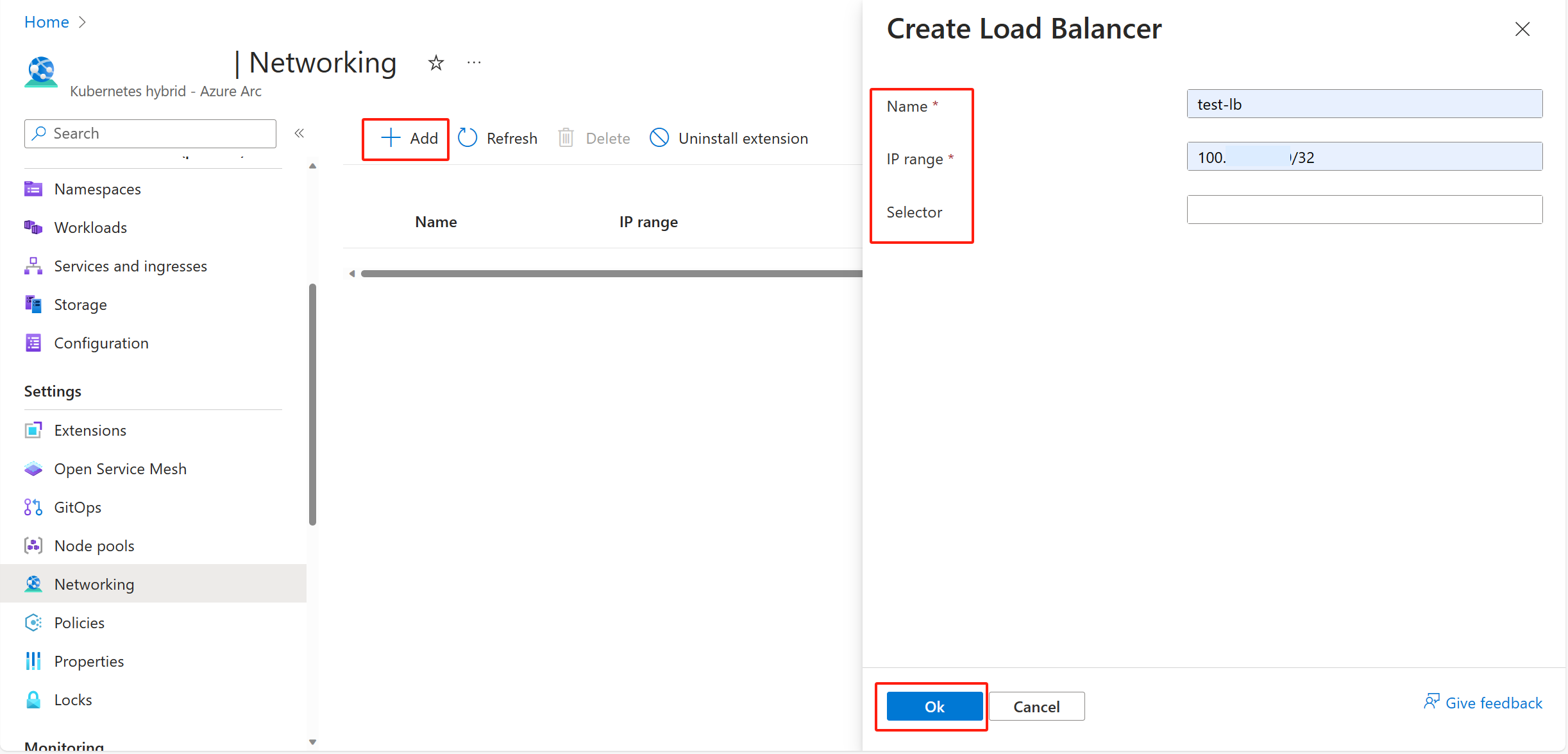Open GitOps settings

point(78,507)
